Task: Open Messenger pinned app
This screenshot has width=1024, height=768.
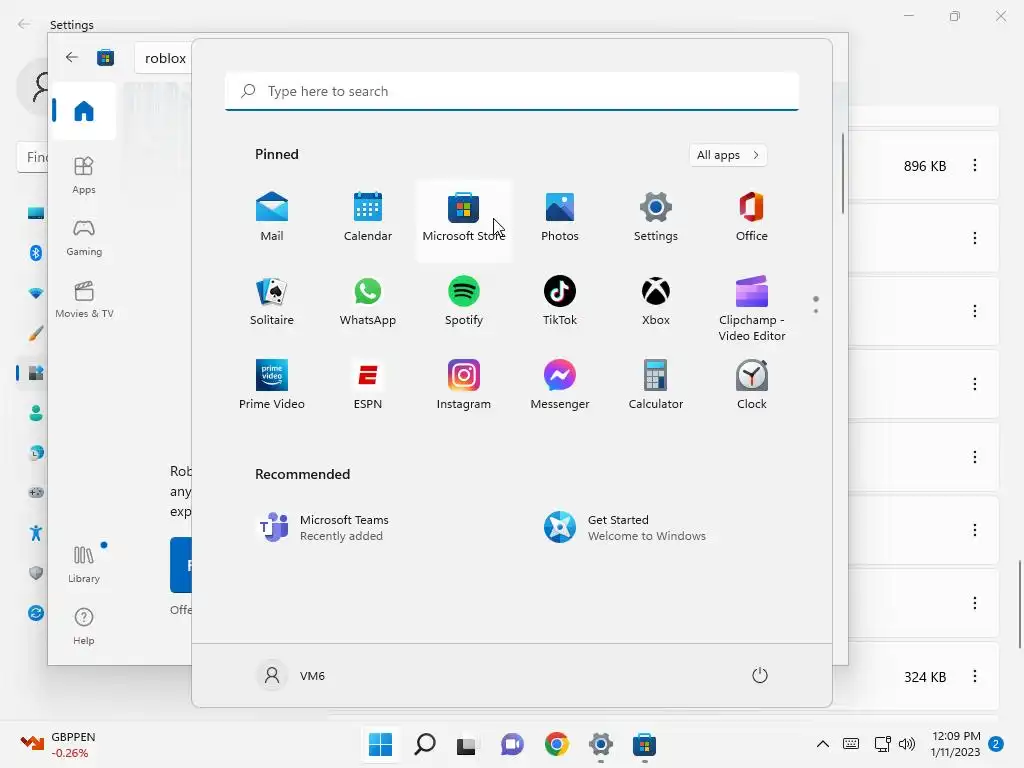Action: pos(560,385)
